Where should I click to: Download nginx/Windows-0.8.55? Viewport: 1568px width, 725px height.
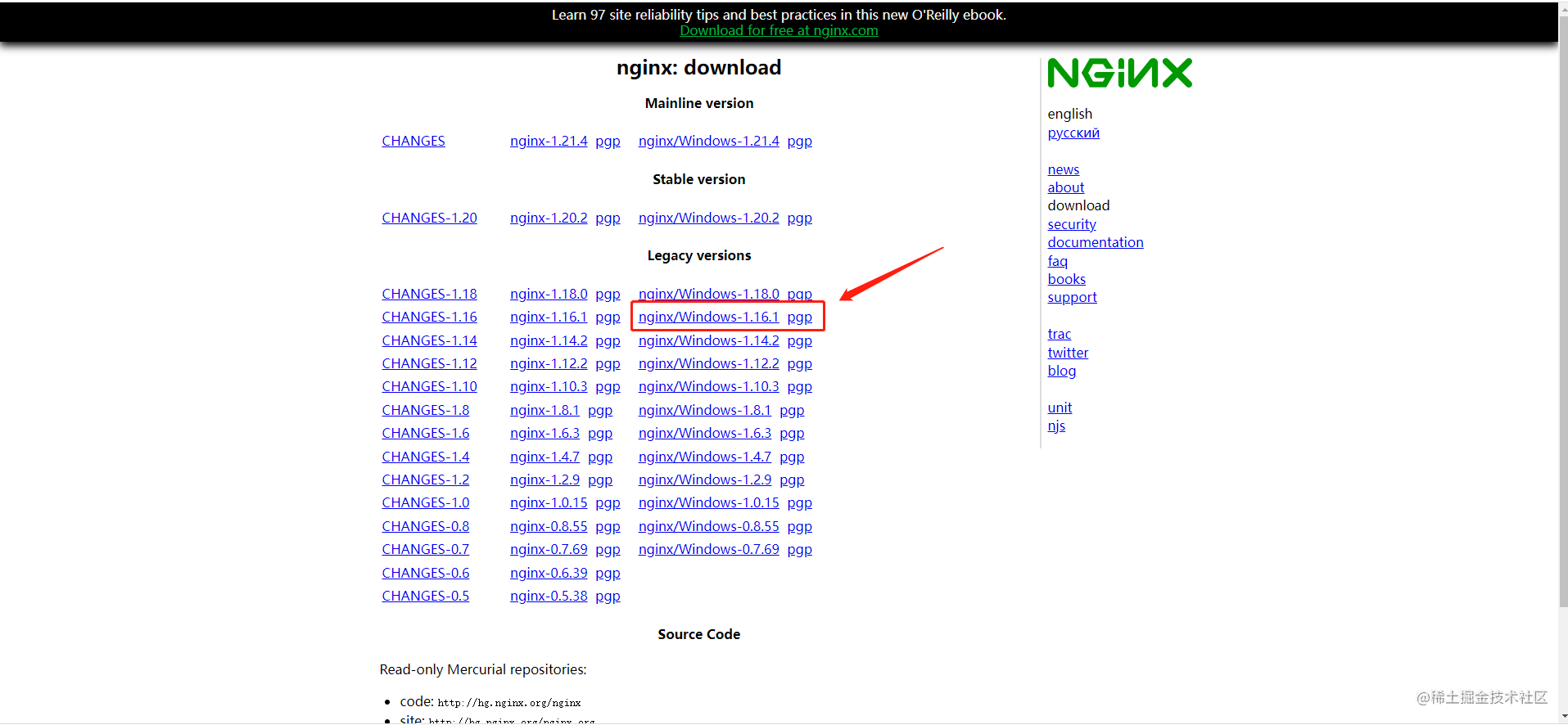point(709,526)
